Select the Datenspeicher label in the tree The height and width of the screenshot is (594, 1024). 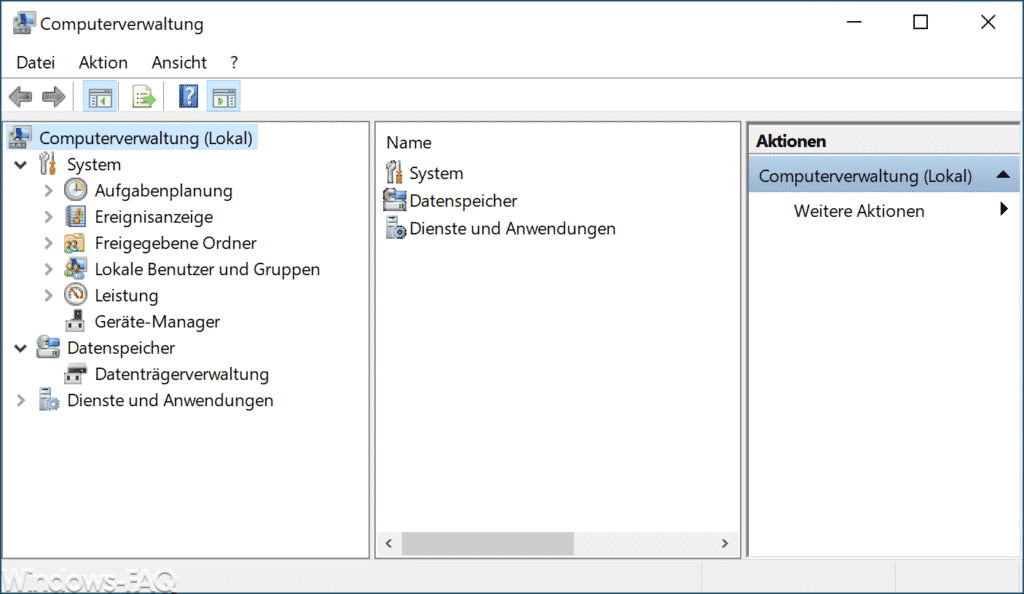121,348
